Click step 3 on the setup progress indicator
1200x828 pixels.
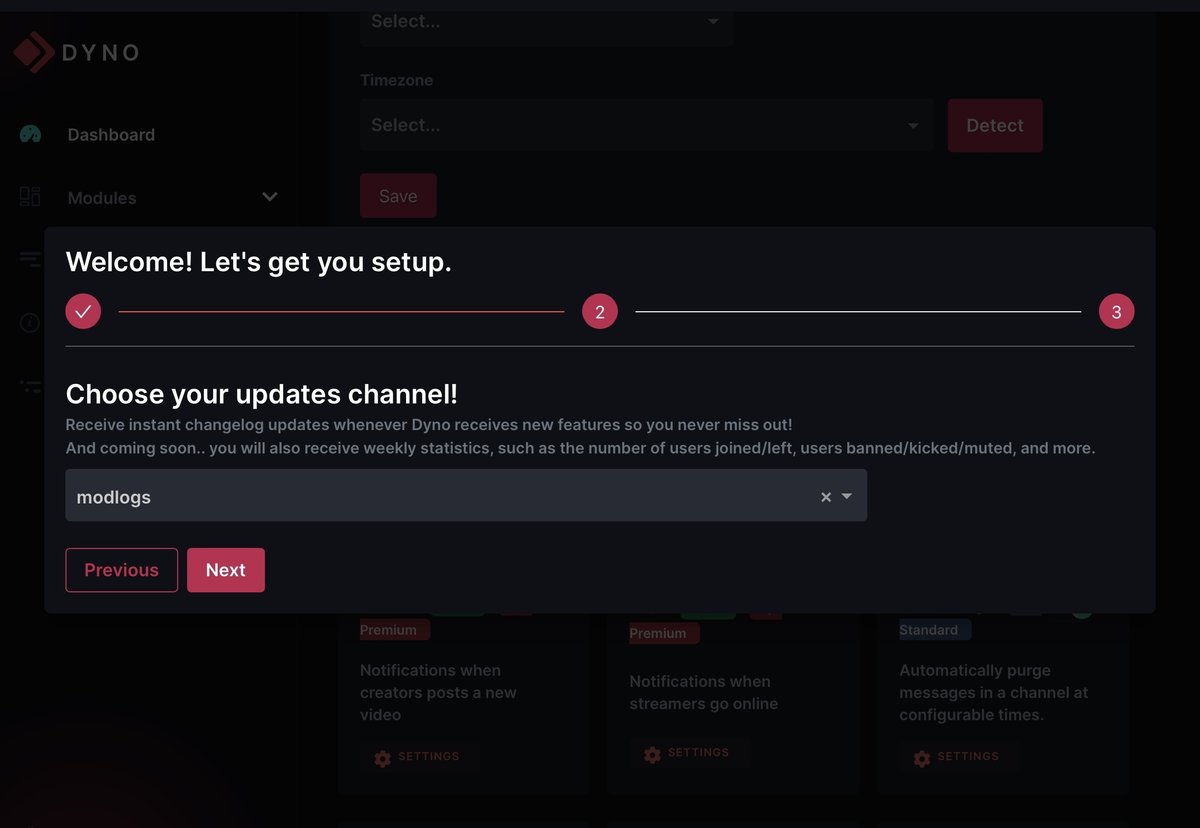(1116, 311)
